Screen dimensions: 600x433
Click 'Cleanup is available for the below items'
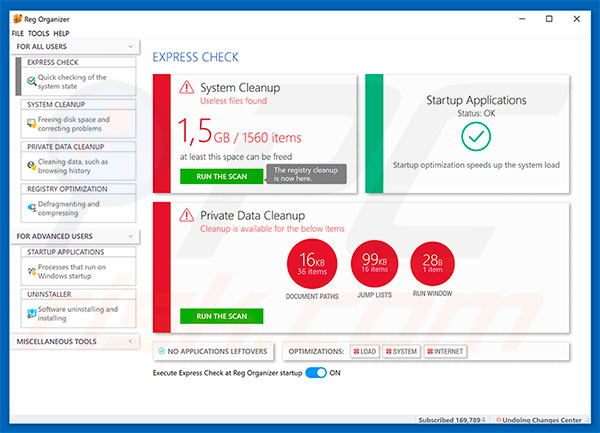tap(272, 229)
